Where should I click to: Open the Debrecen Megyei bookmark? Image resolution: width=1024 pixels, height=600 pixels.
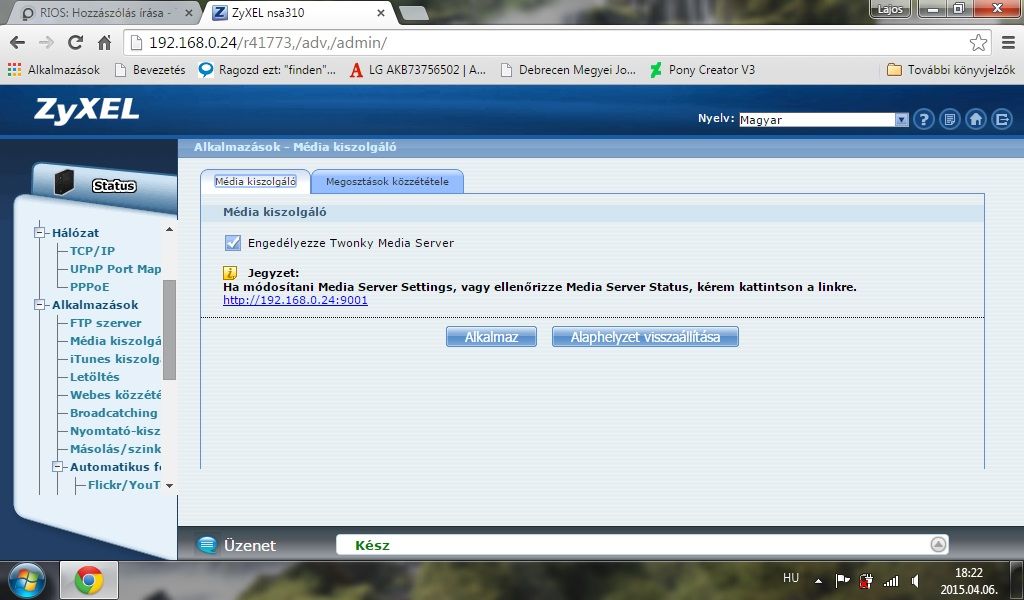pyautogui.click(x=568, y=70)
